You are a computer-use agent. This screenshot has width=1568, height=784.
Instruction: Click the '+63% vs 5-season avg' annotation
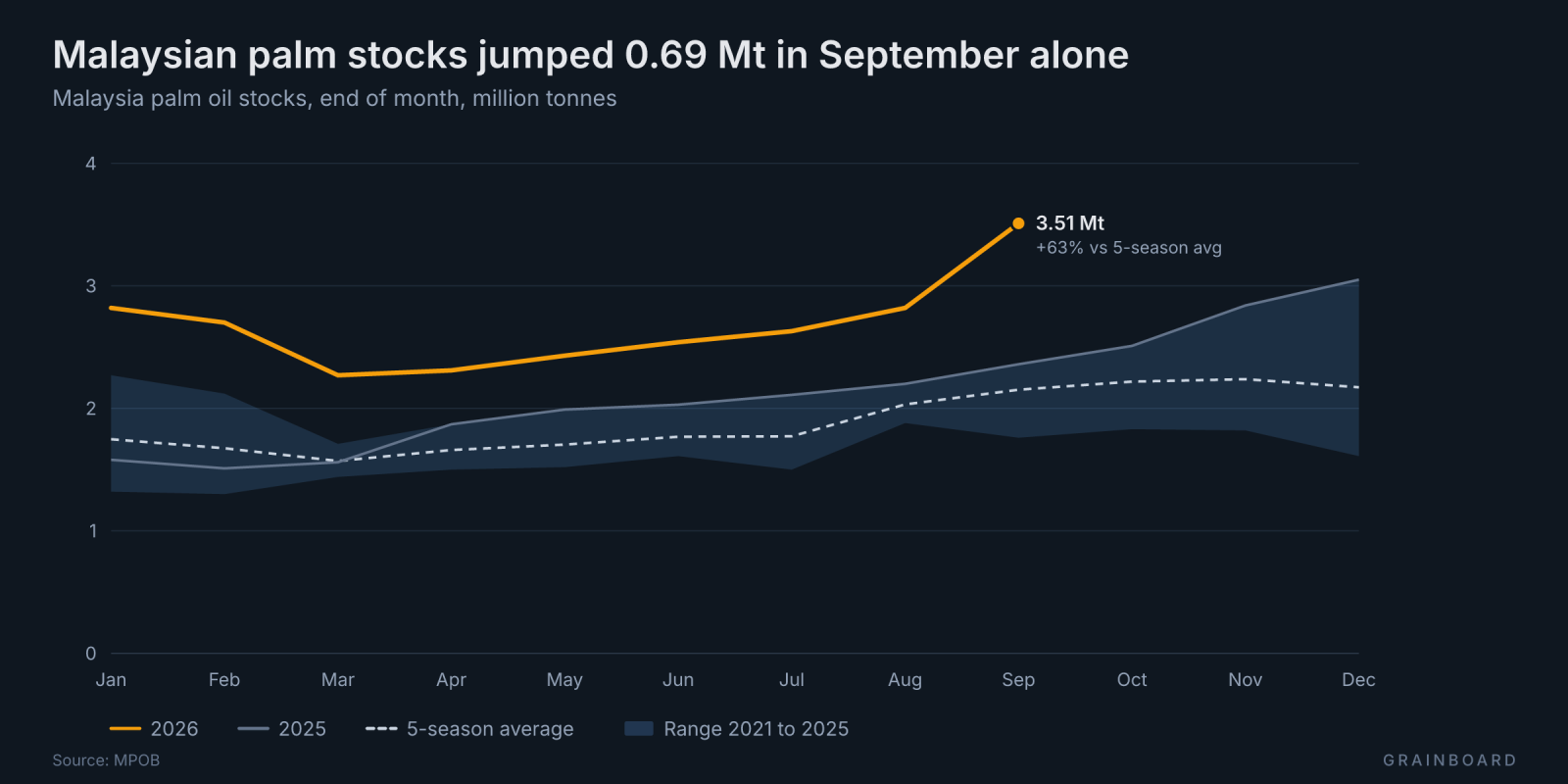pyautogui.click(x=1129, y=248)
